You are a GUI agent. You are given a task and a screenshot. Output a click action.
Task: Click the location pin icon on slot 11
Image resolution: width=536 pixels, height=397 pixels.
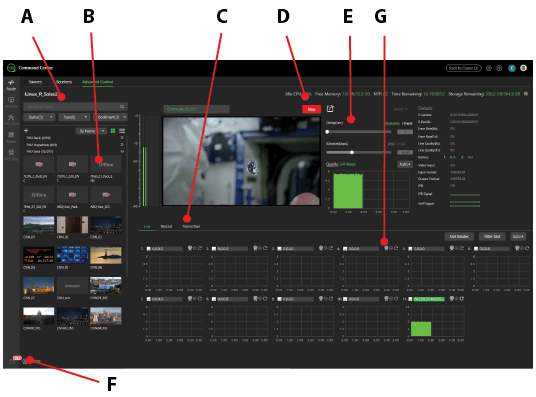(x=452, y=299)
